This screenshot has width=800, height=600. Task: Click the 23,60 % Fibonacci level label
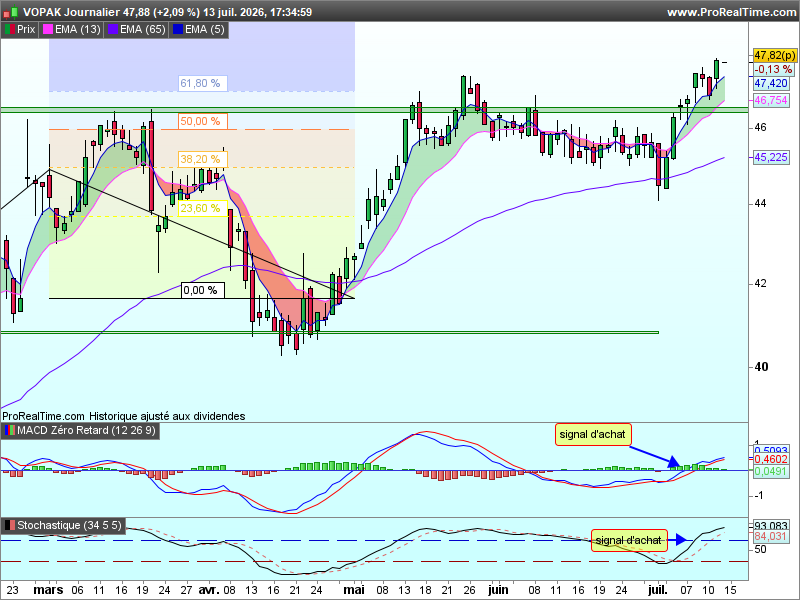[x=203, y=208]
